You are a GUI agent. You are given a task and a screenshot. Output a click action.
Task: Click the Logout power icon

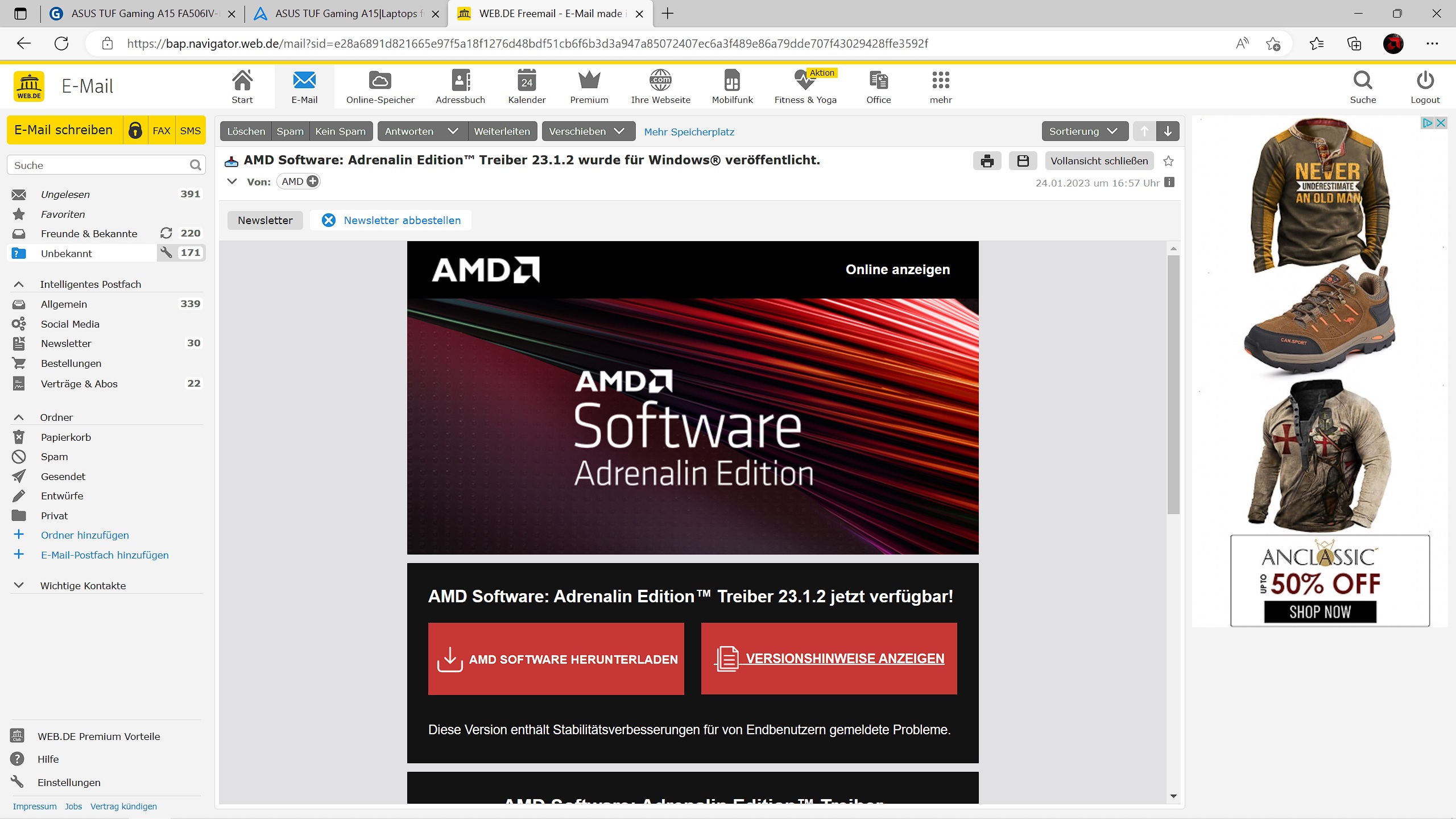(1425, 86)
